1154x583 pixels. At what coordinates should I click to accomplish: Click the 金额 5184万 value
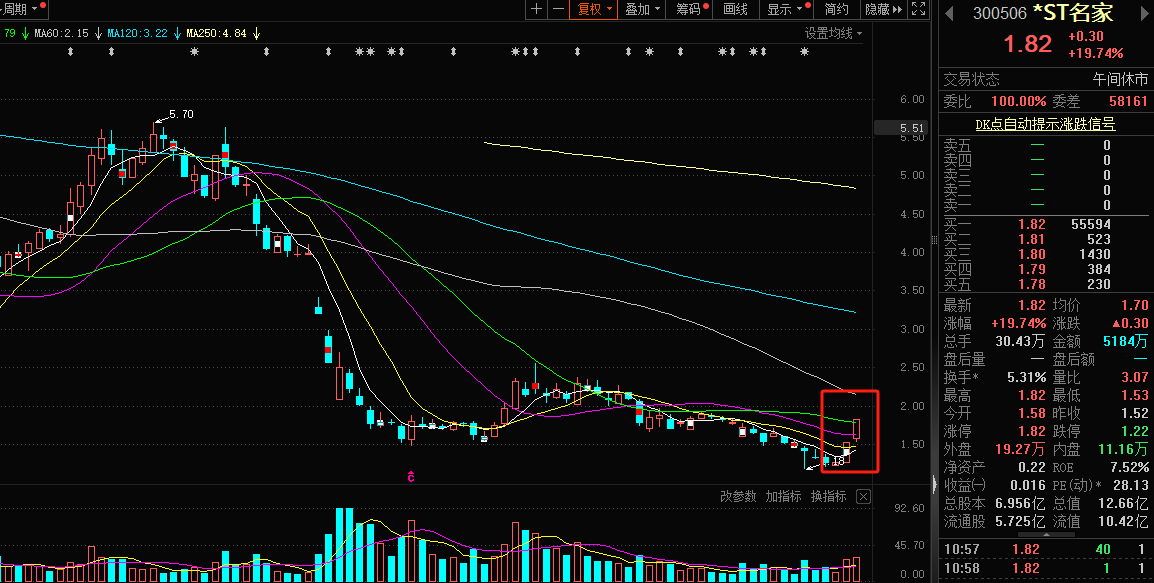pos(1125,341)
